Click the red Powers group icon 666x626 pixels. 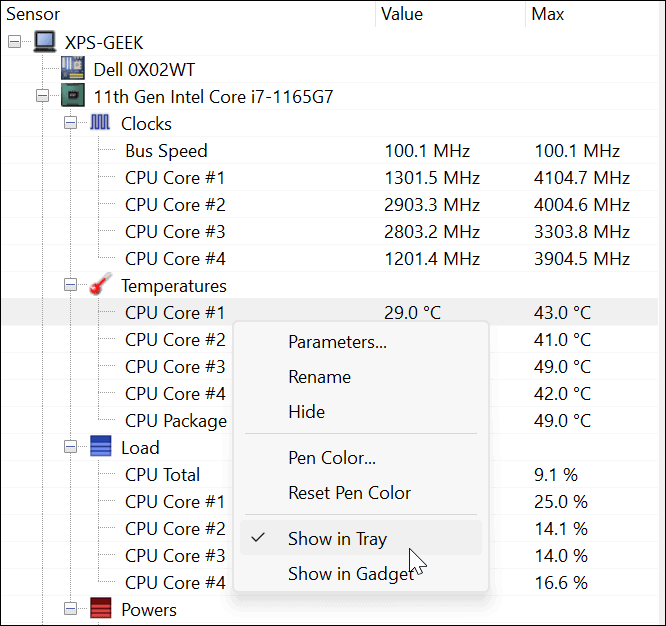(x=100, y=609)
